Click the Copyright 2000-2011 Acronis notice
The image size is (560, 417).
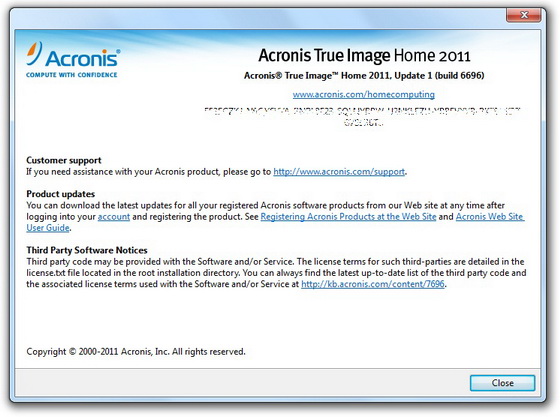point(136,352)
